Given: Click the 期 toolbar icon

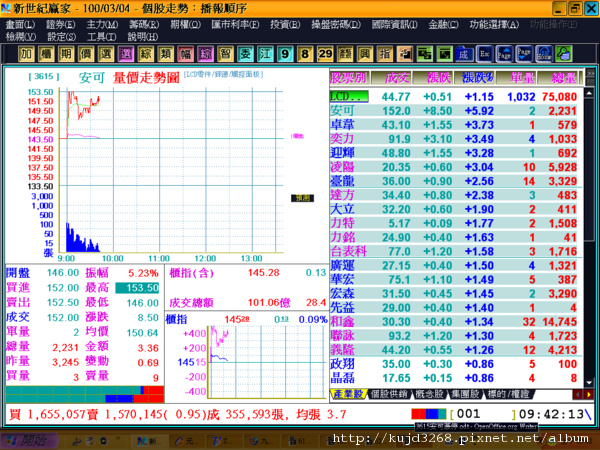Looking at the screenshot, I should coord(66,54).
